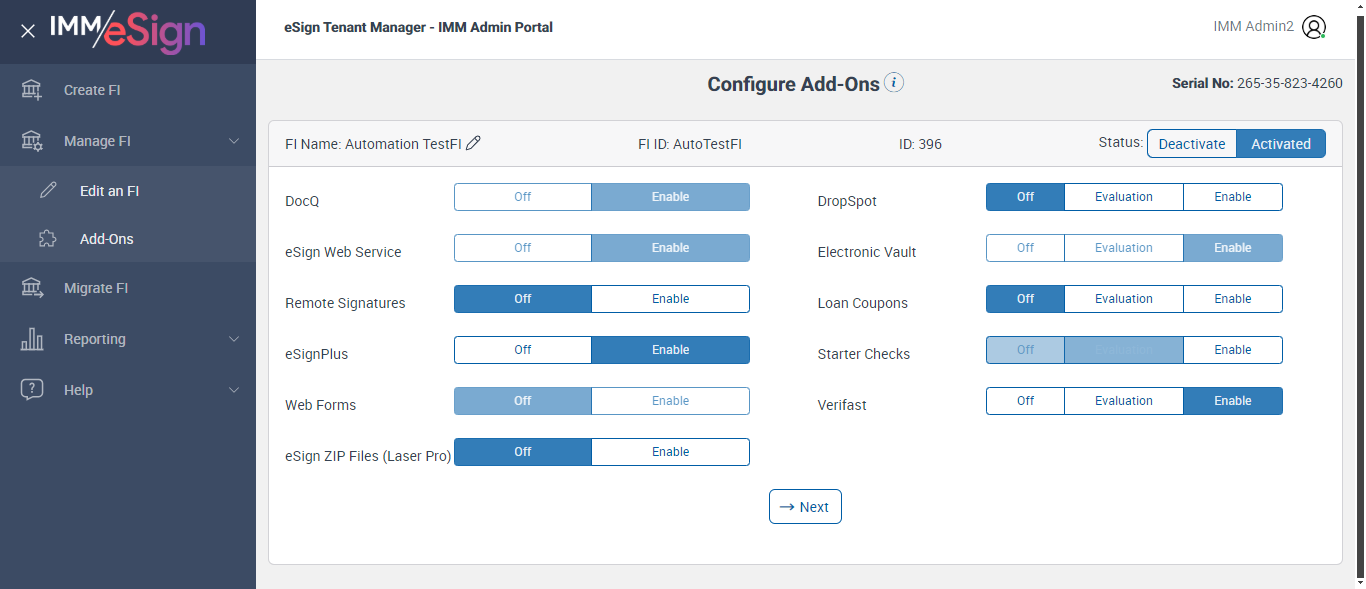Screen dimensions: 1366x589
Task: Click the Manage FI bank-gear icon
Action: pyautogui.click(x=32, y=141)
